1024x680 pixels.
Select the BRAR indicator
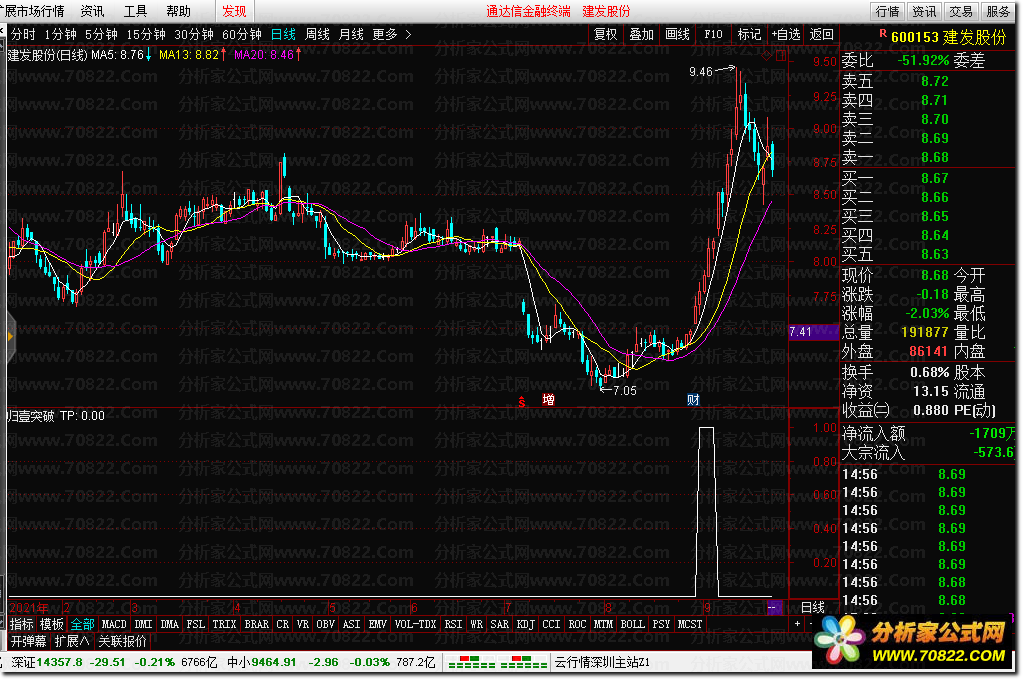257,624
